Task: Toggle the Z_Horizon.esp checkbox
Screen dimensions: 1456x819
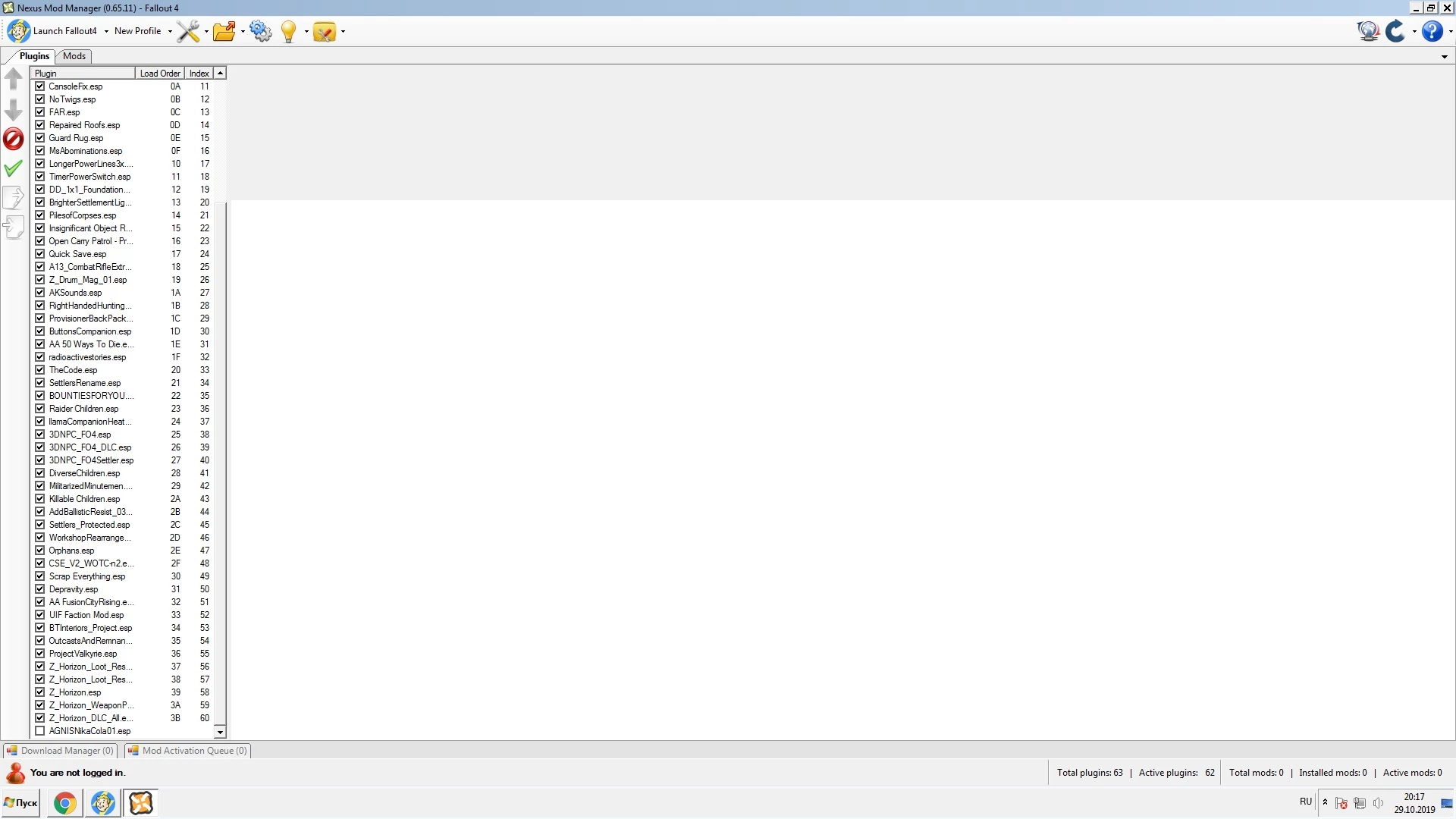Action: click(x=40, y=692)
